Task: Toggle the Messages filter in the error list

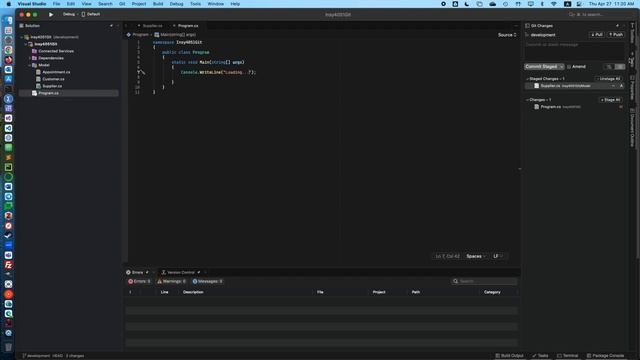Action: [207, 281]
